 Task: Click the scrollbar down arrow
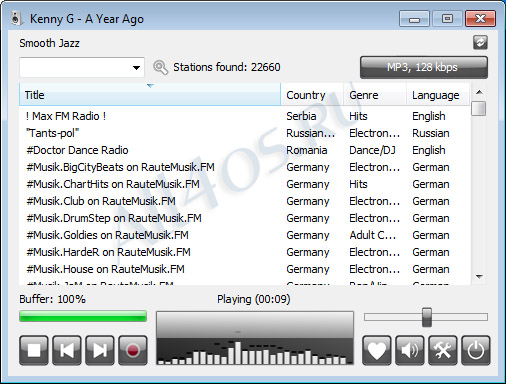pos(479,277)
